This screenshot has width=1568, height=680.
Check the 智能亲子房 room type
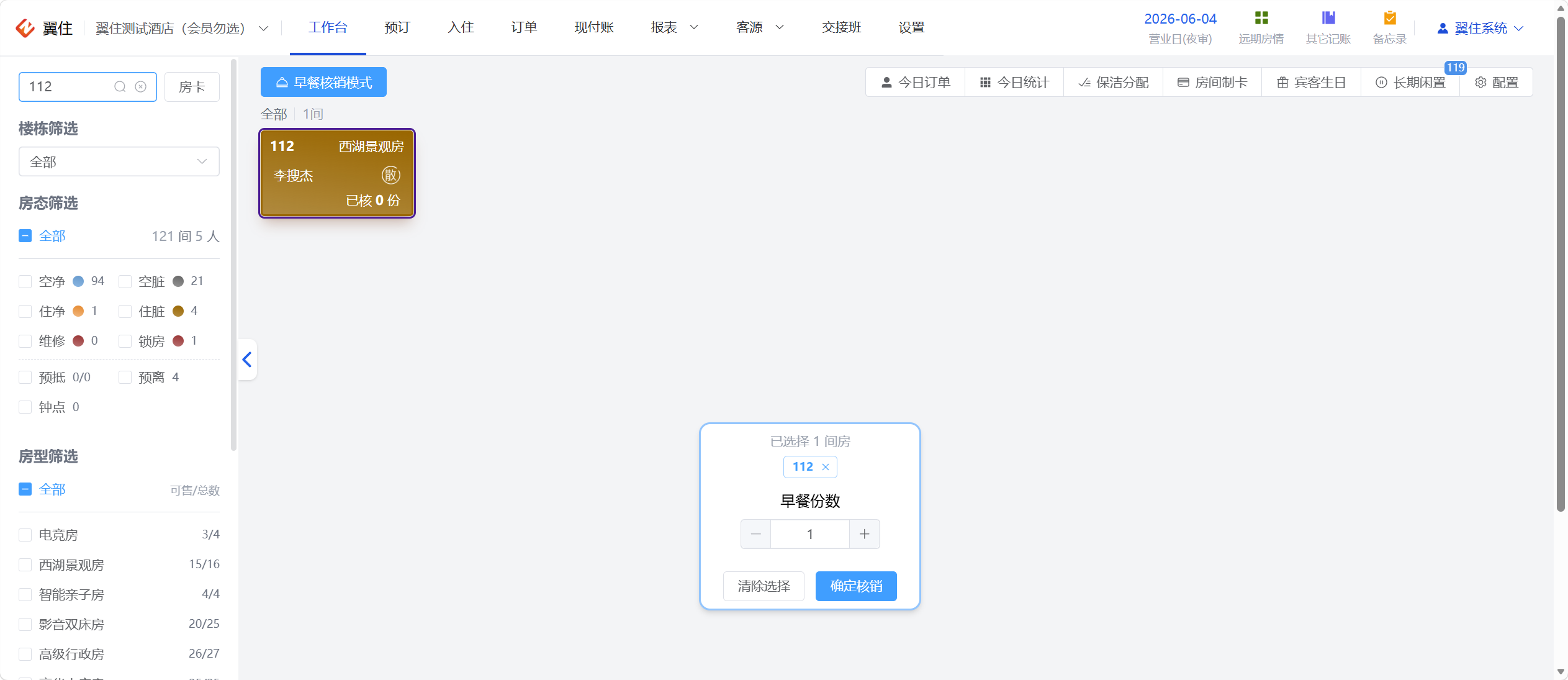click(25, 594)
